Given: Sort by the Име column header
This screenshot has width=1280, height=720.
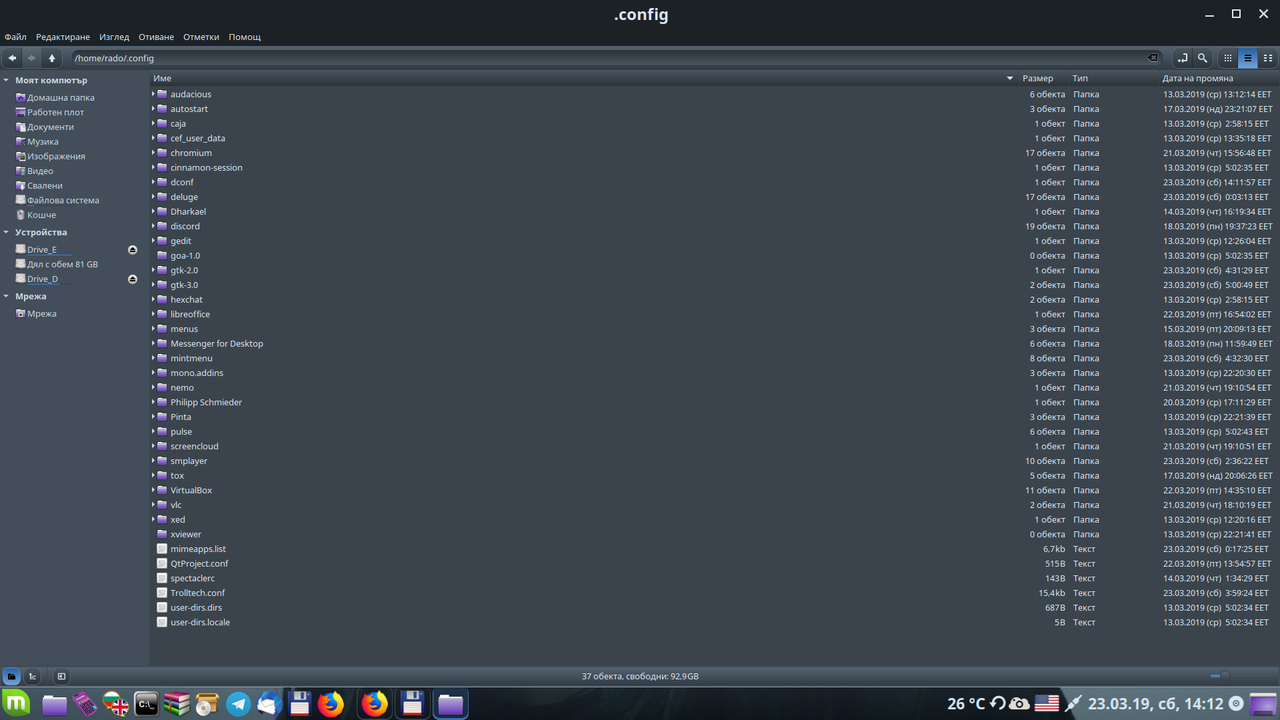Looking at the screenshot, I should coord(583,78).
